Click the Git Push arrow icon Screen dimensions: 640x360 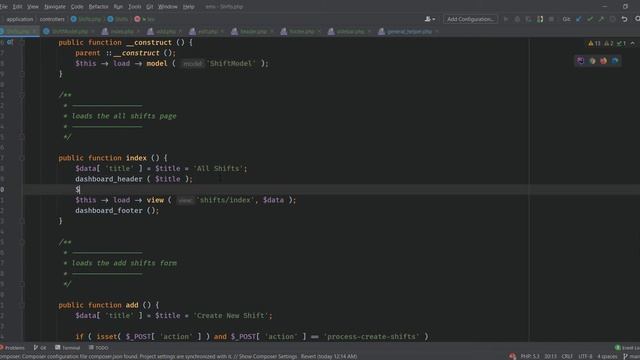pos(601,19)
